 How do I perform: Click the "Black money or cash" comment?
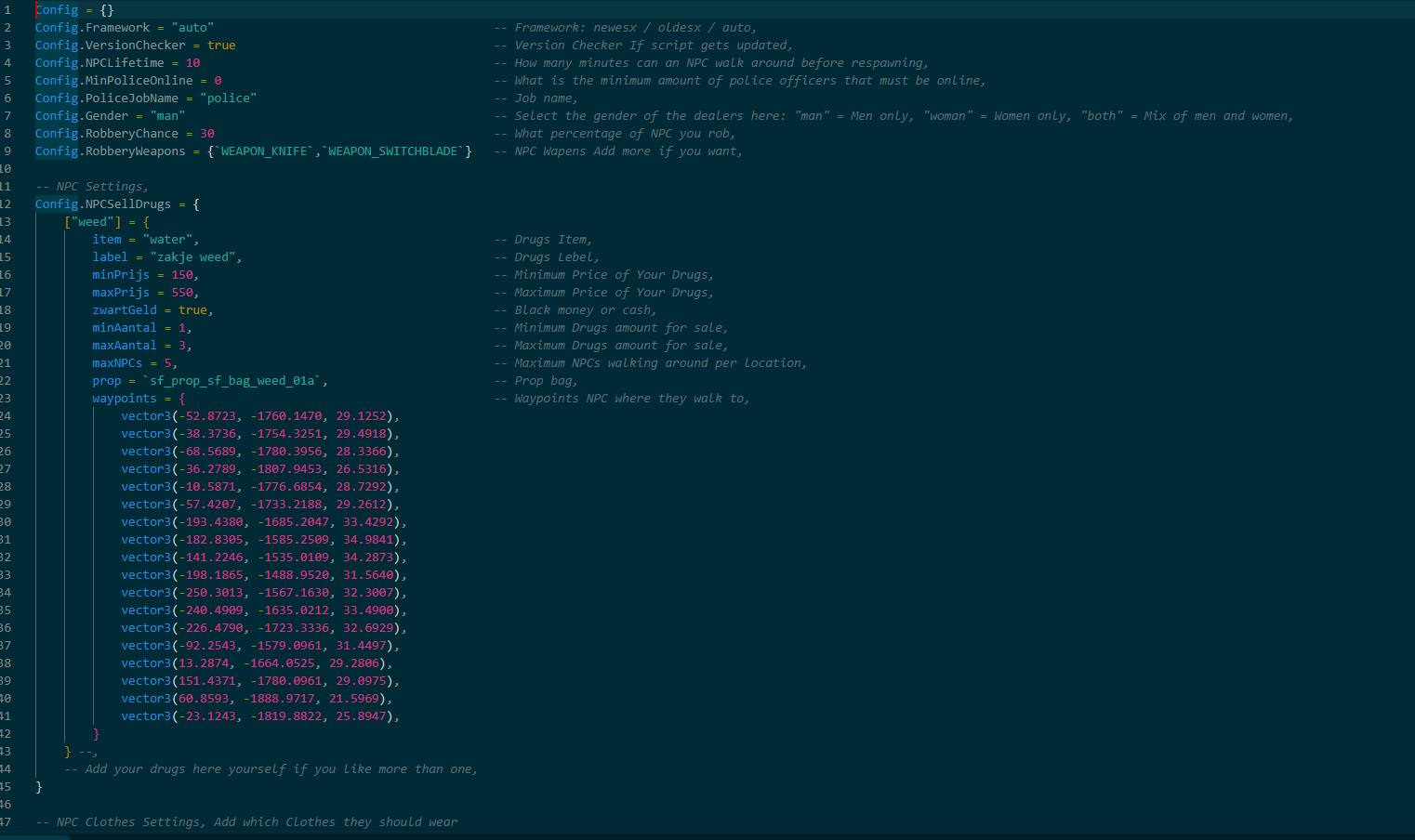(575, 310)
